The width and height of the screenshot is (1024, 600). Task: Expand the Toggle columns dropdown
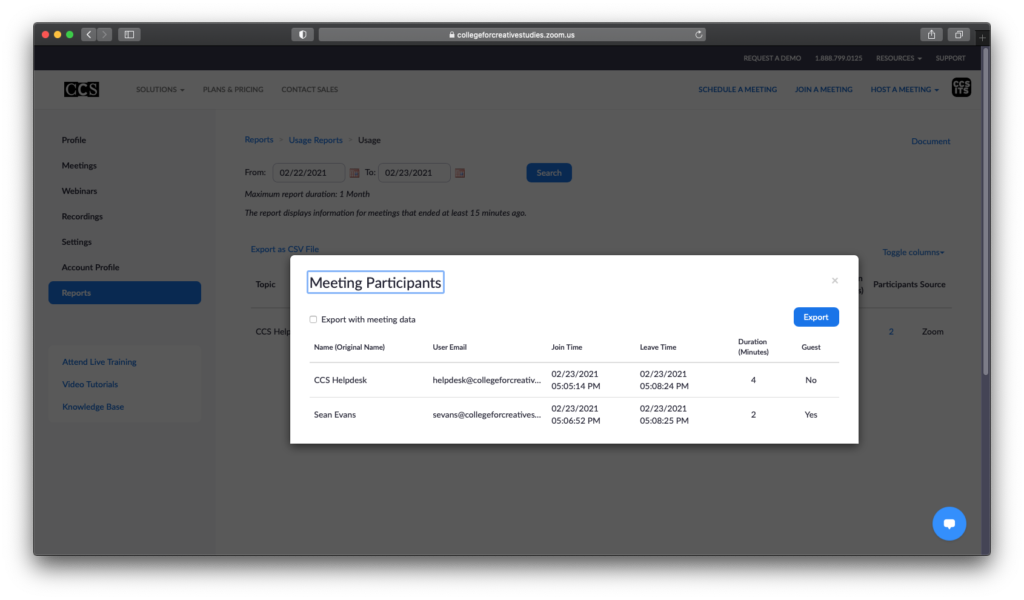pos(913,252)
